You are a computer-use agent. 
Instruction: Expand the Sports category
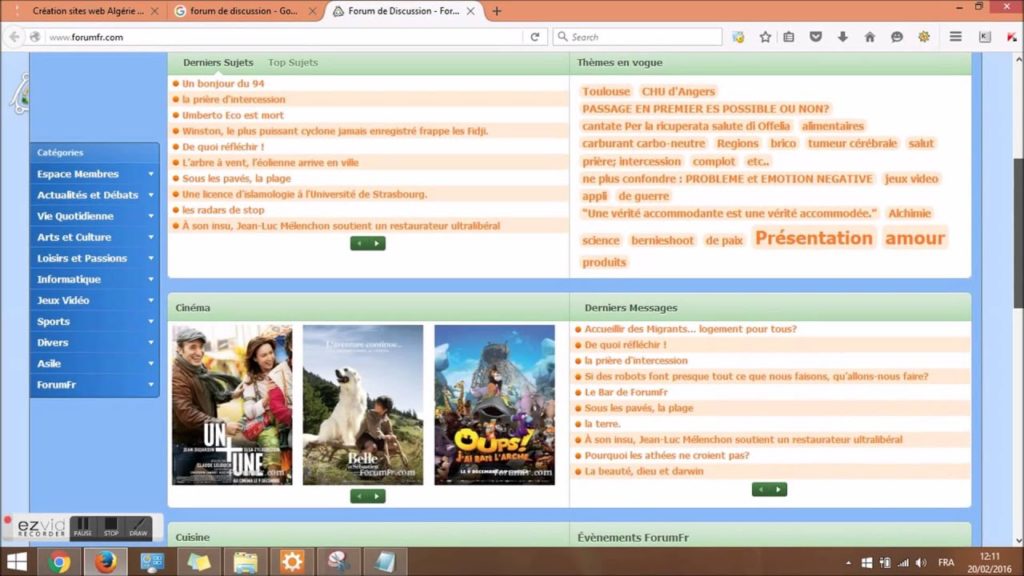tap(95, 321)
